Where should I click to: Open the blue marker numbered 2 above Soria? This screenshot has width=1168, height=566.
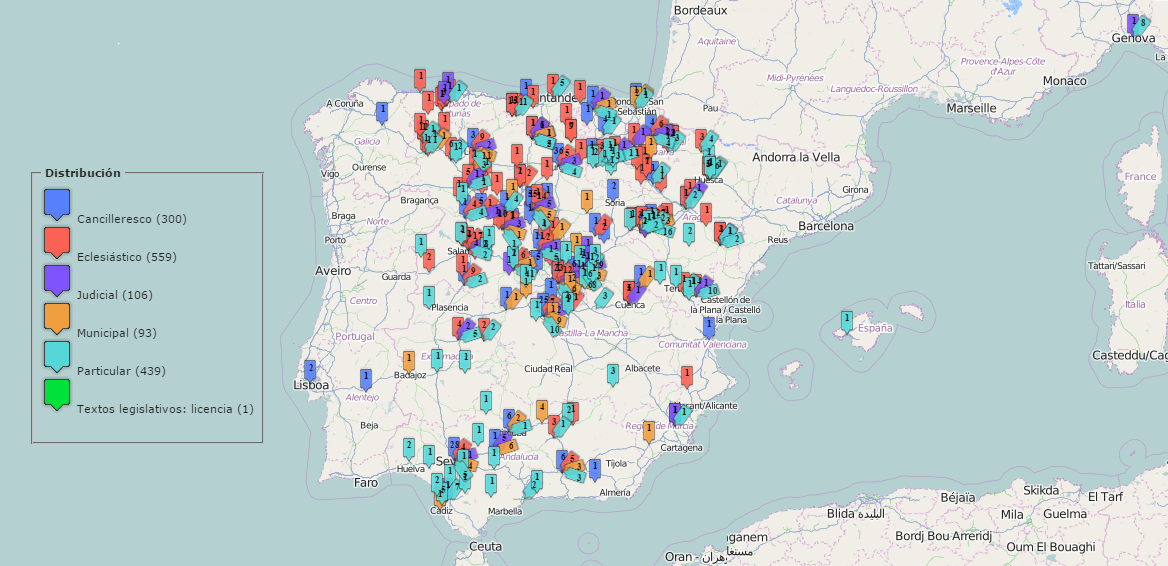click(x=613, y=188)
